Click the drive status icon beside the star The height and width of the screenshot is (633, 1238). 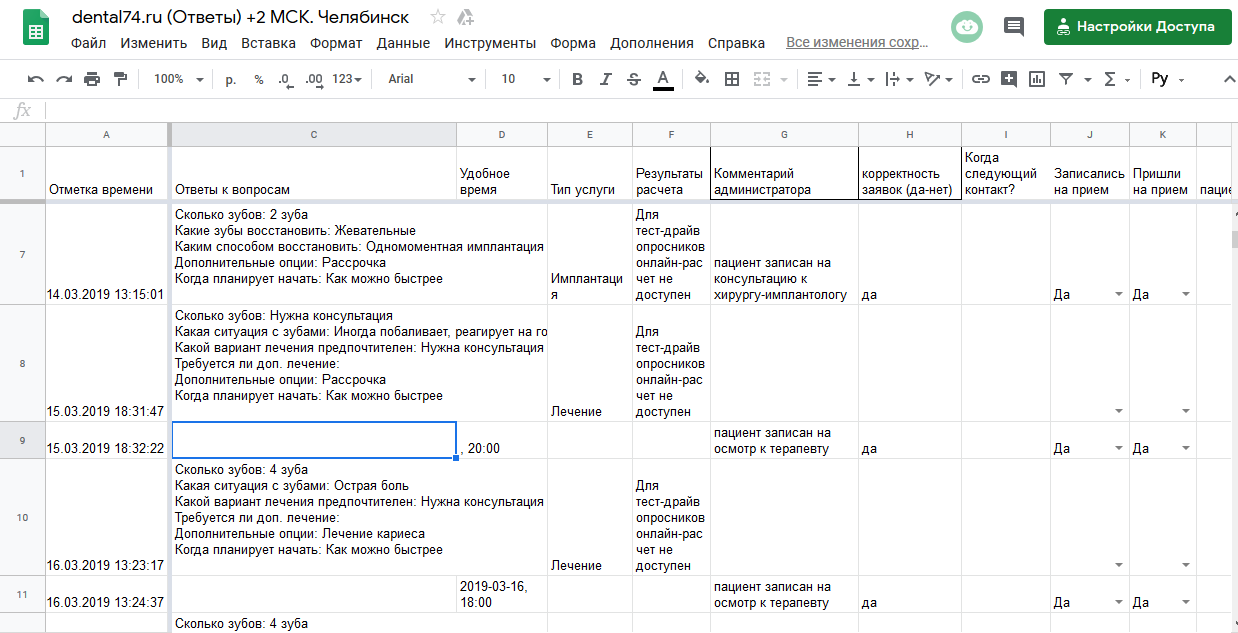point(465,17)
